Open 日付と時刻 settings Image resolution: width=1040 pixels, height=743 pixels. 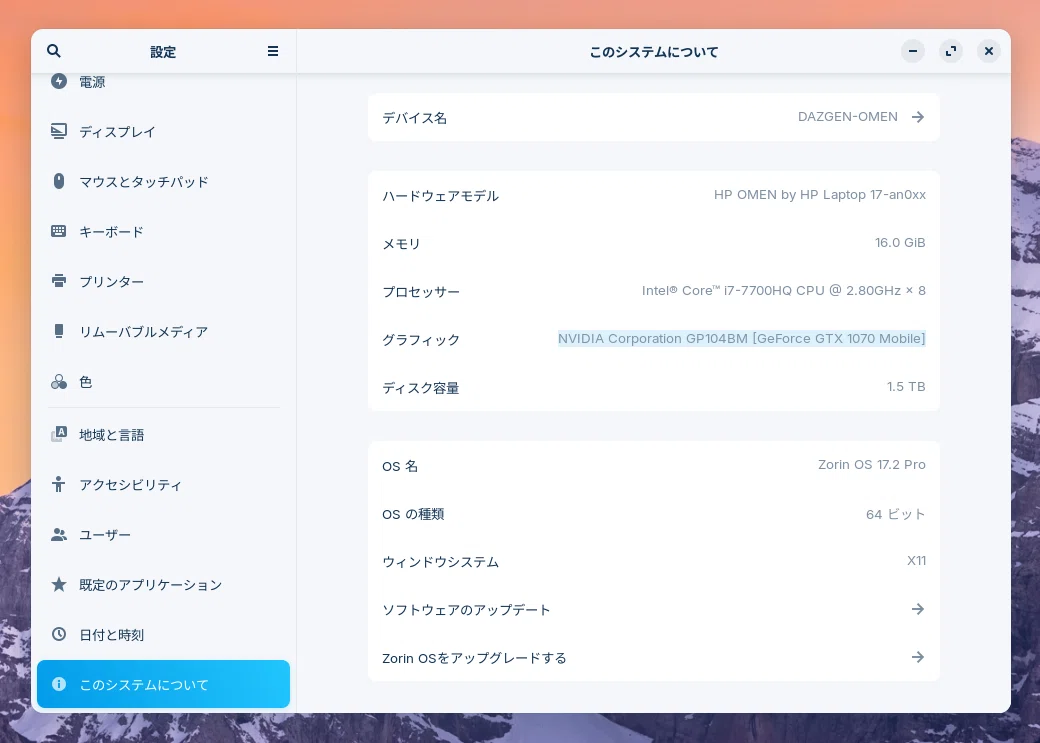tap(163, 635)
